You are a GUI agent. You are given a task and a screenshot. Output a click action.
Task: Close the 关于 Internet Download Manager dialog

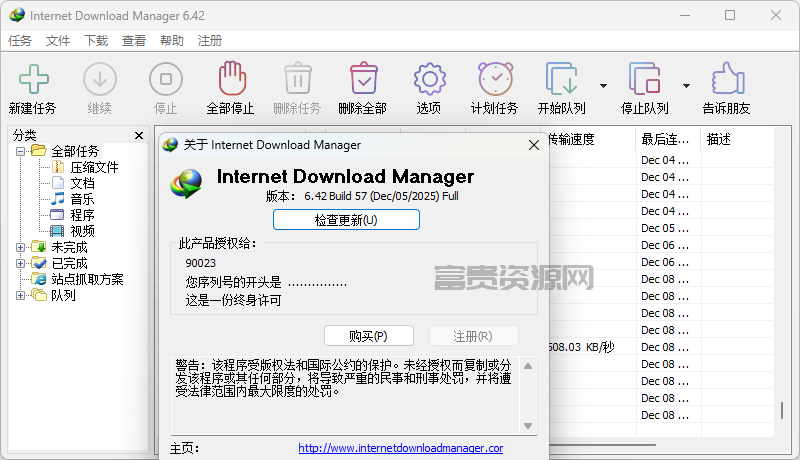tap(534, 145)
